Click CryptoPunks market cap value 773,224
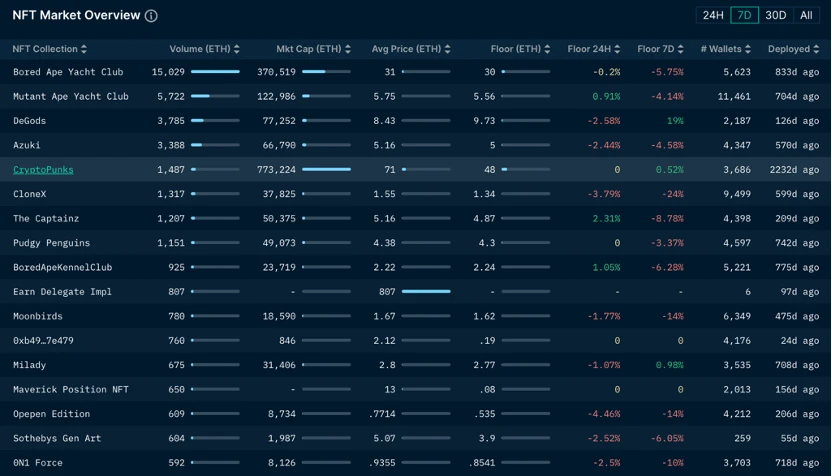832x476 pixels. 276,170
